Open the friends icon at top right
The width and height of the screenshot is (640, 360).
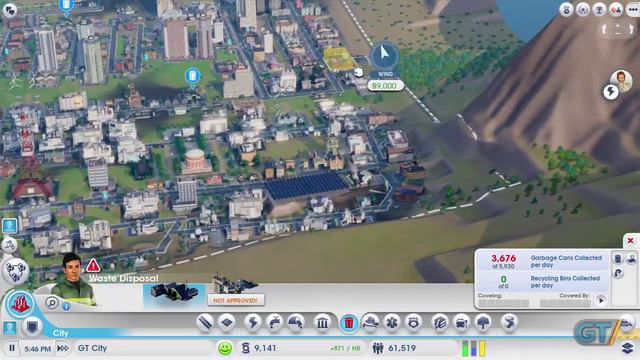pos(616,9)
